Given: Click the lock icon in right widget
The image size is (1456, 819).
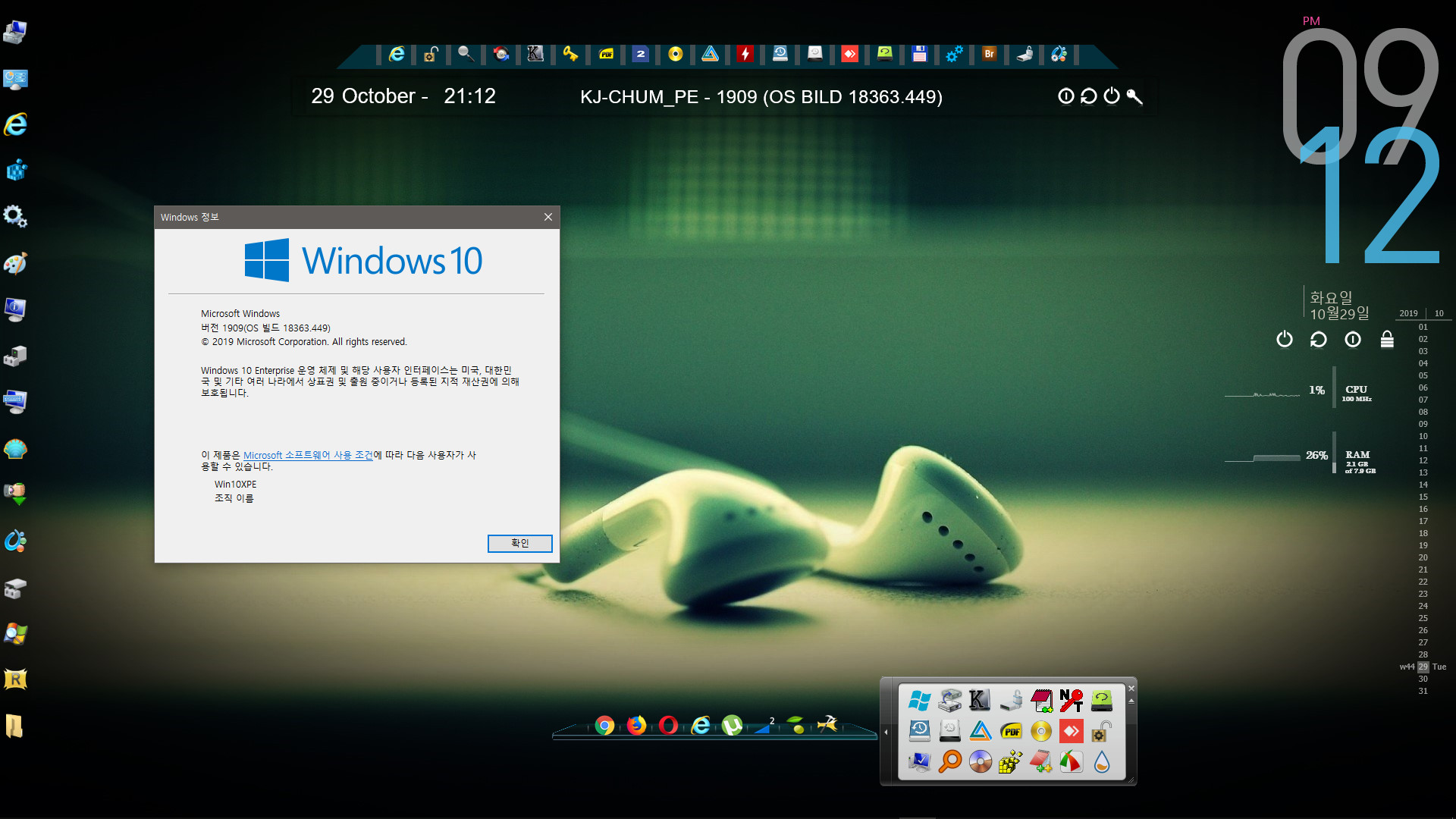Looking at the screenshot, I should click(x=1387, y=339).
